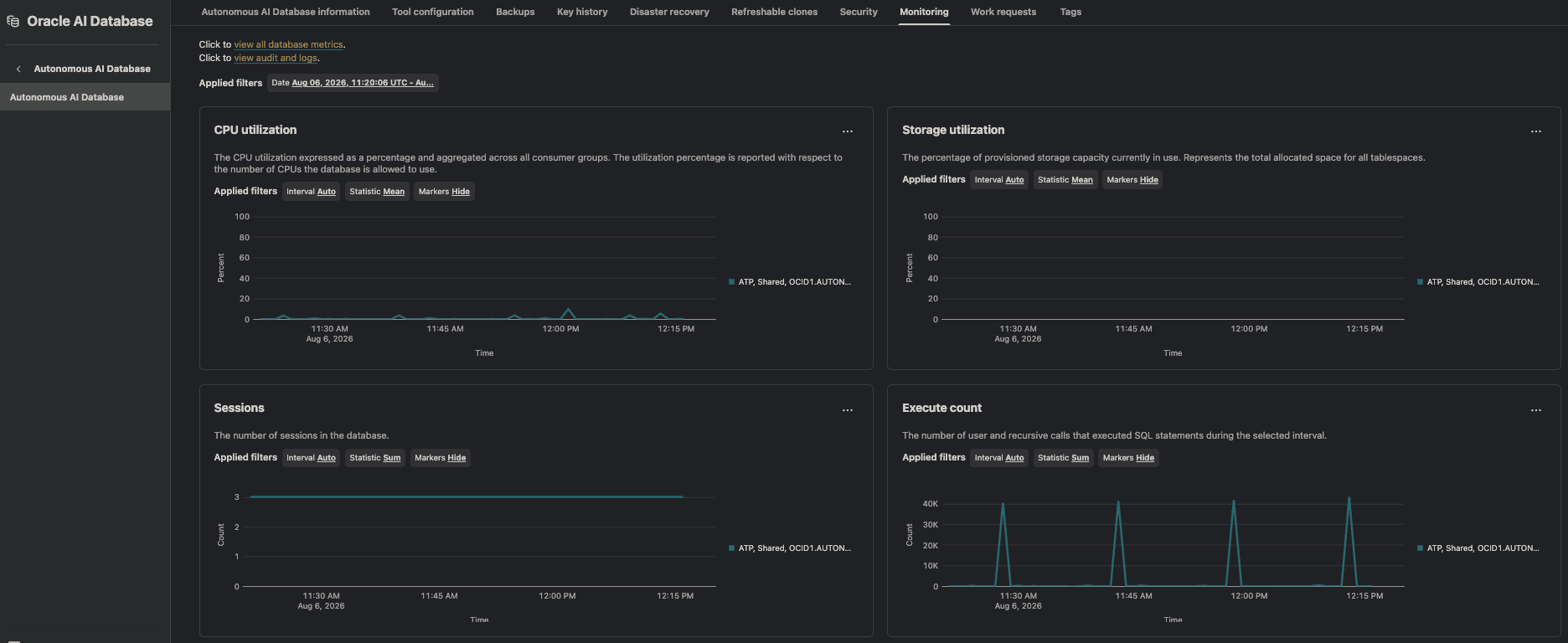Click the Oracle AI Database logo icon
1568x643 pixels.
[13, 22]
